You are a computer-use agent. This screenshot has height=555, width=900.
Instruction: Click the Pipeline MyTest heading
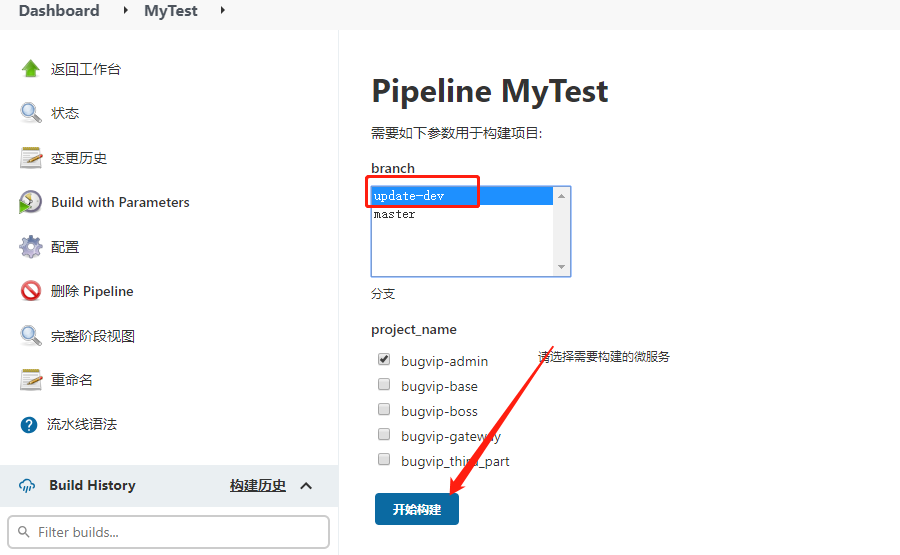(490, 91)
